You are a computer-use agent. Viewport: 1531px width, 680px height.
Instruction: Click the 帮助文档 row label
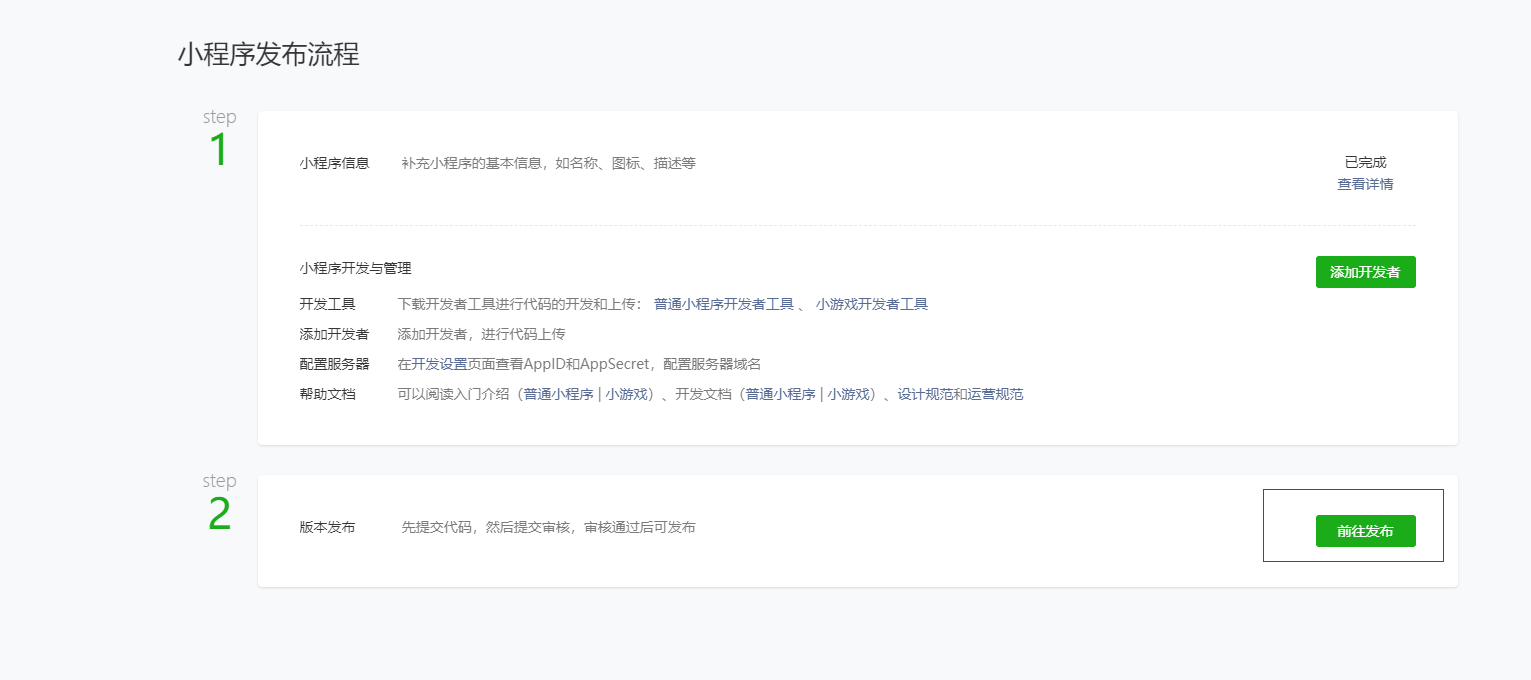pyautogui.click(x=327, y=395)
